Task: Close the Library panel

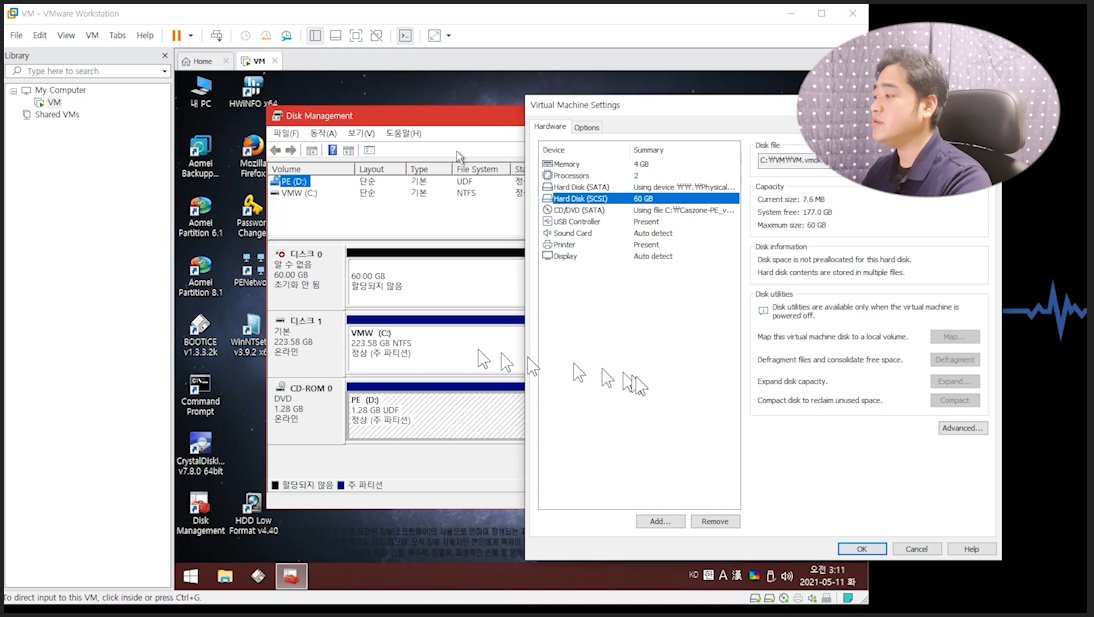Action: coord(165,55)
